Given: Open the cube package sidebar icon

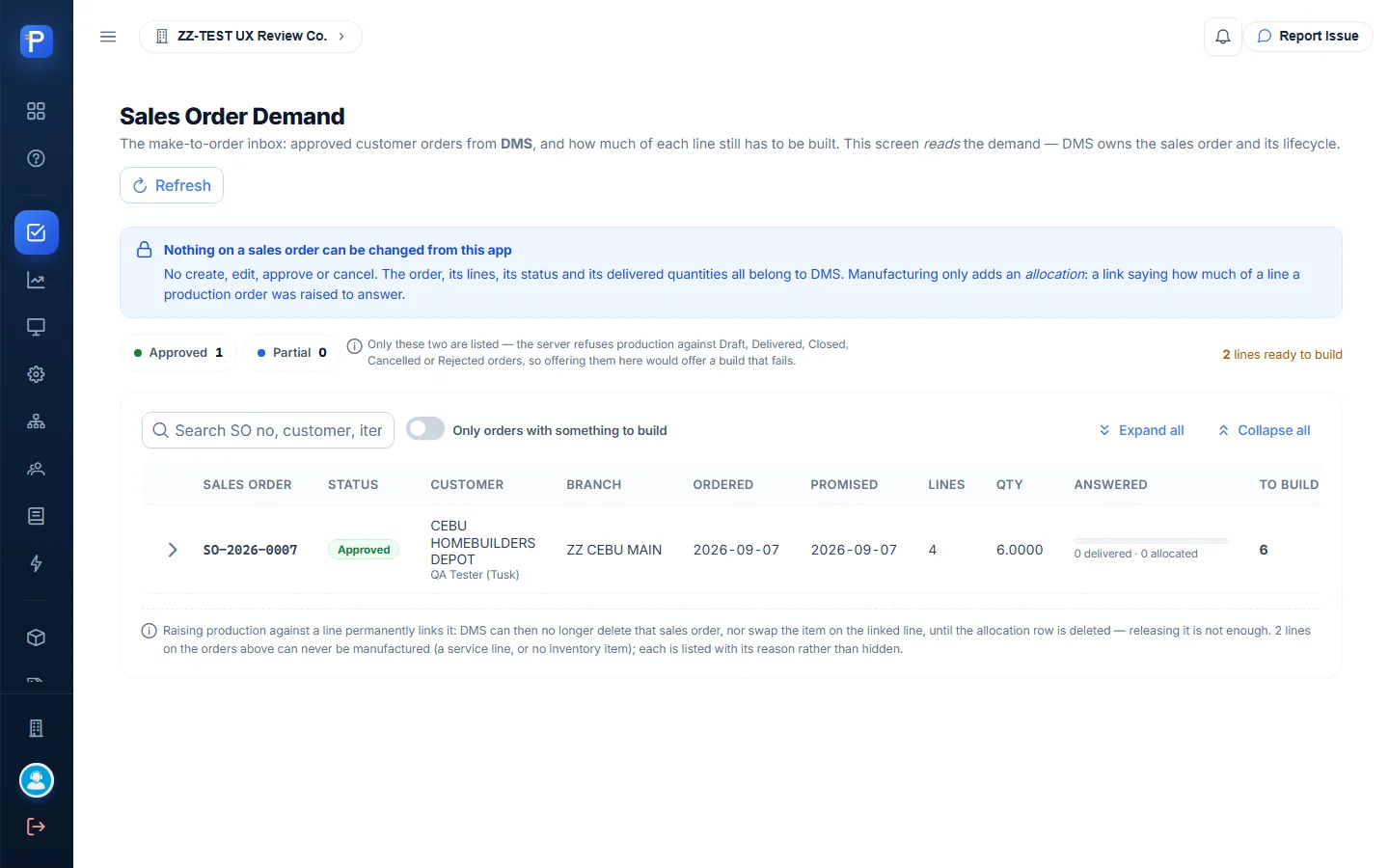Looking at the screenshot, I should tap(37, 637).
